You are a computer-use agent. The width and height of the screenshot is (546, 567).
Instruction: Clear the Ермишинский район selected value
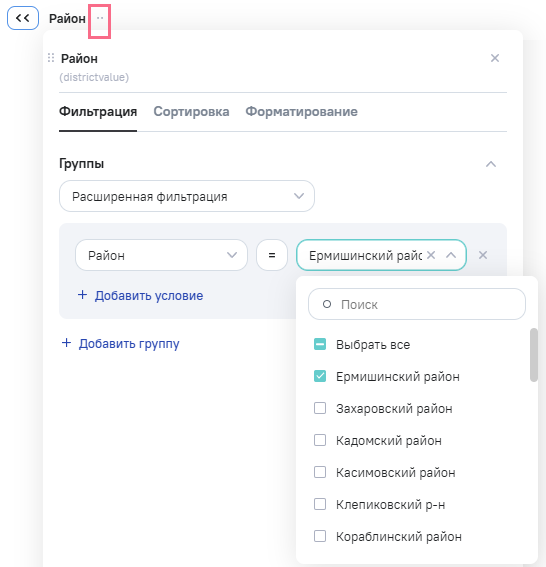point(431,255)
